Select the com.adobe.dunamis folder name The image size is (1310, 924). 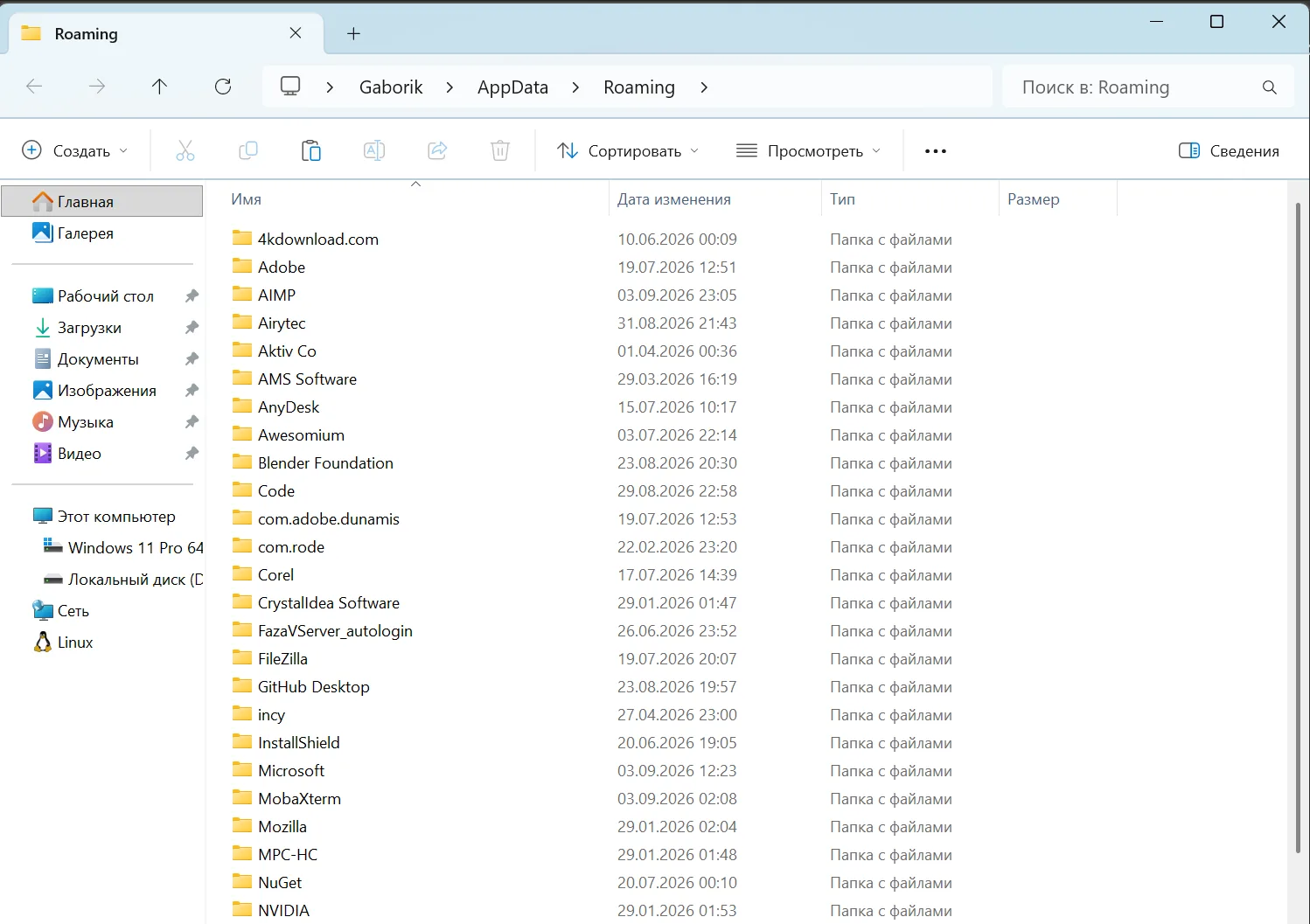click(329, 519)
